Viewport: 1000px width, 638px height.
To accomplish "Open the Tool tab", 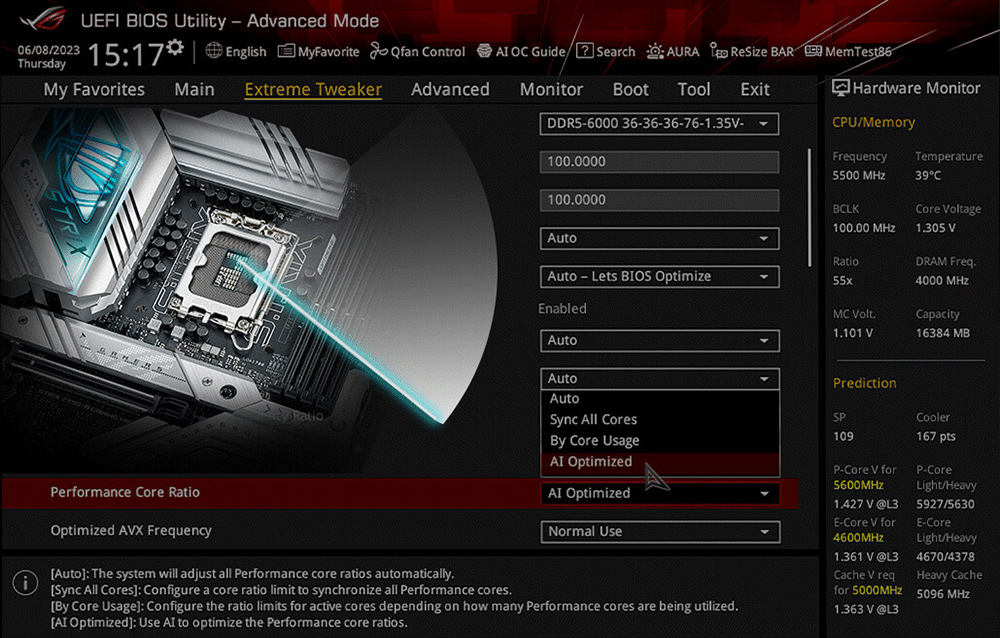I will pos(694,89).
